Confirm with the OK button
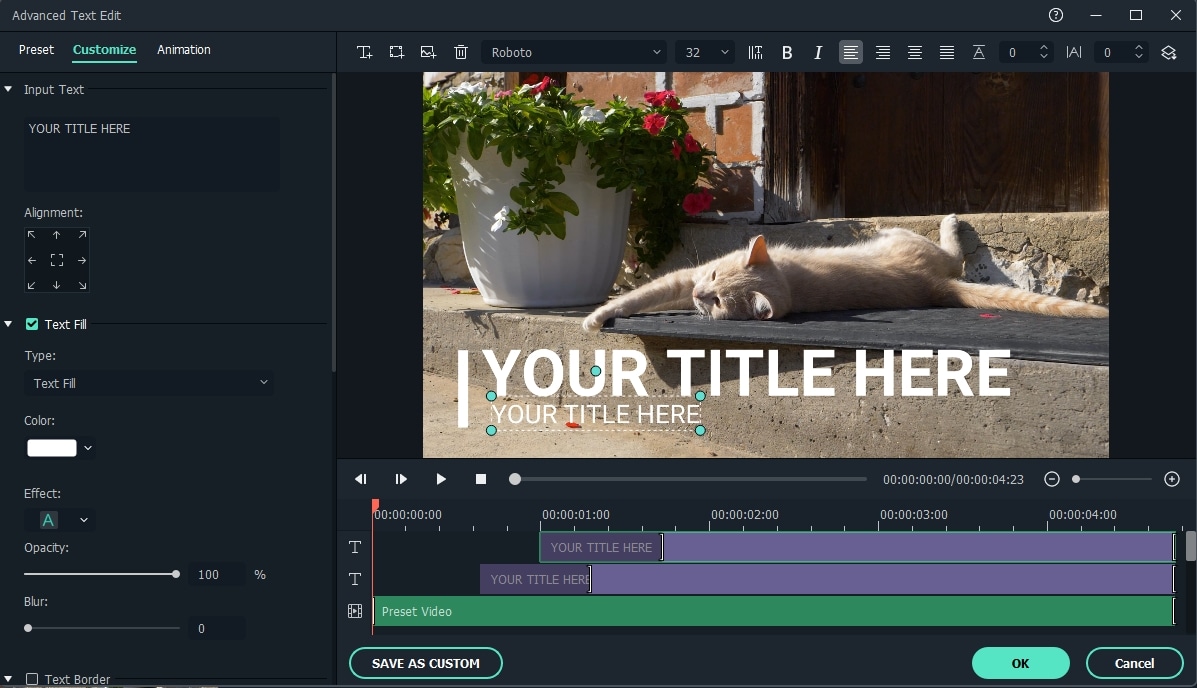1197x688 pixels. [1021, 663]
